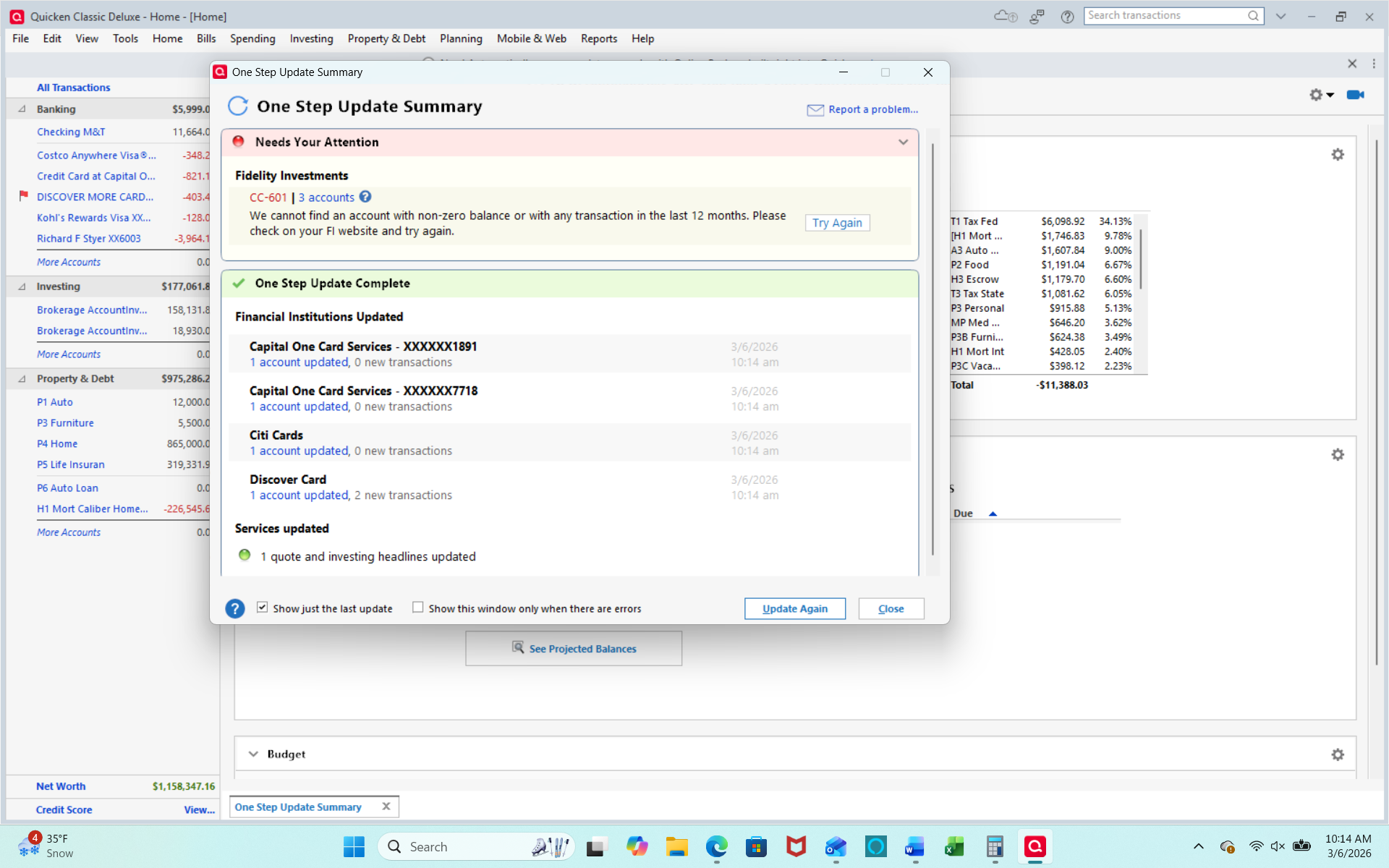Click the help icon next to 3 accounts

coord(365,197)
